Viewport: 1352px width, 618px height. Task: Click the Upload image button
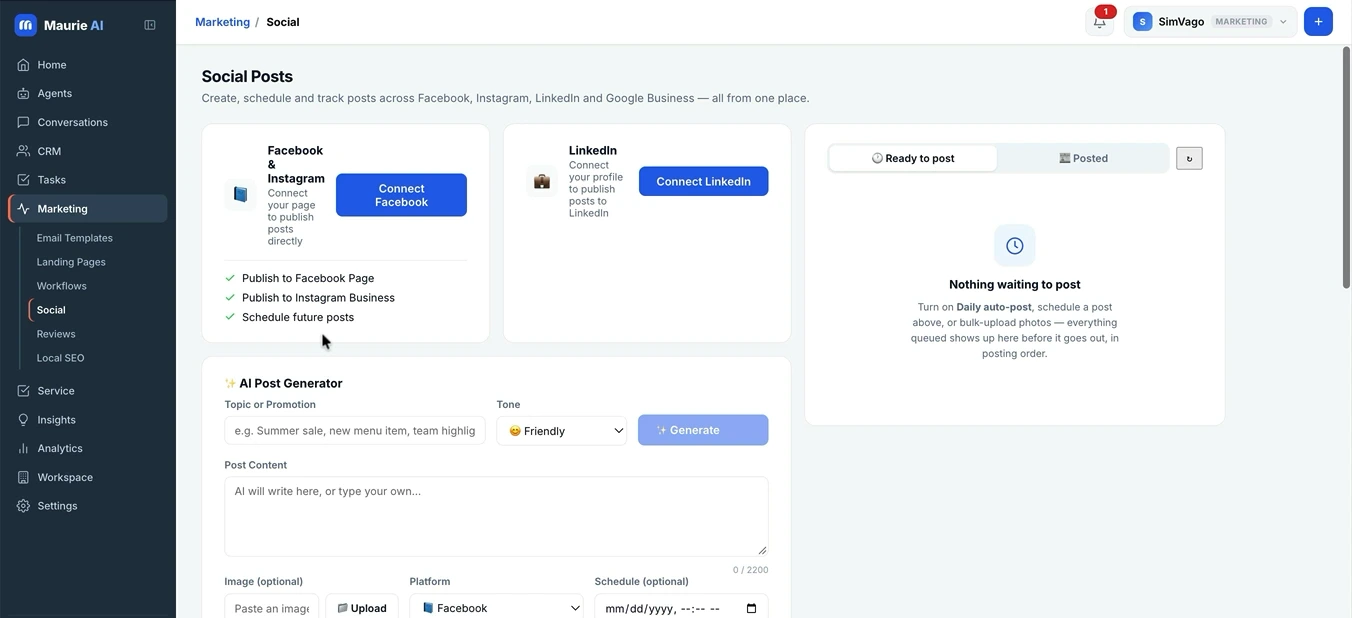[x=362, y=608]
